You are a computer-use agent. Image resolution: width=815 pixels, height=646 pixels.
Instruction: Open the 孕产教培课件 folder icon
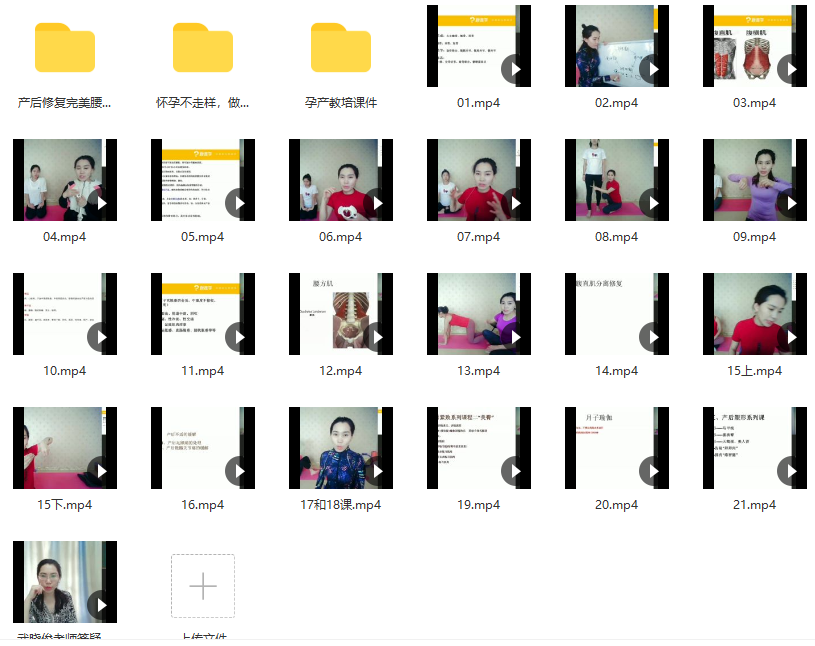[341, 47]
